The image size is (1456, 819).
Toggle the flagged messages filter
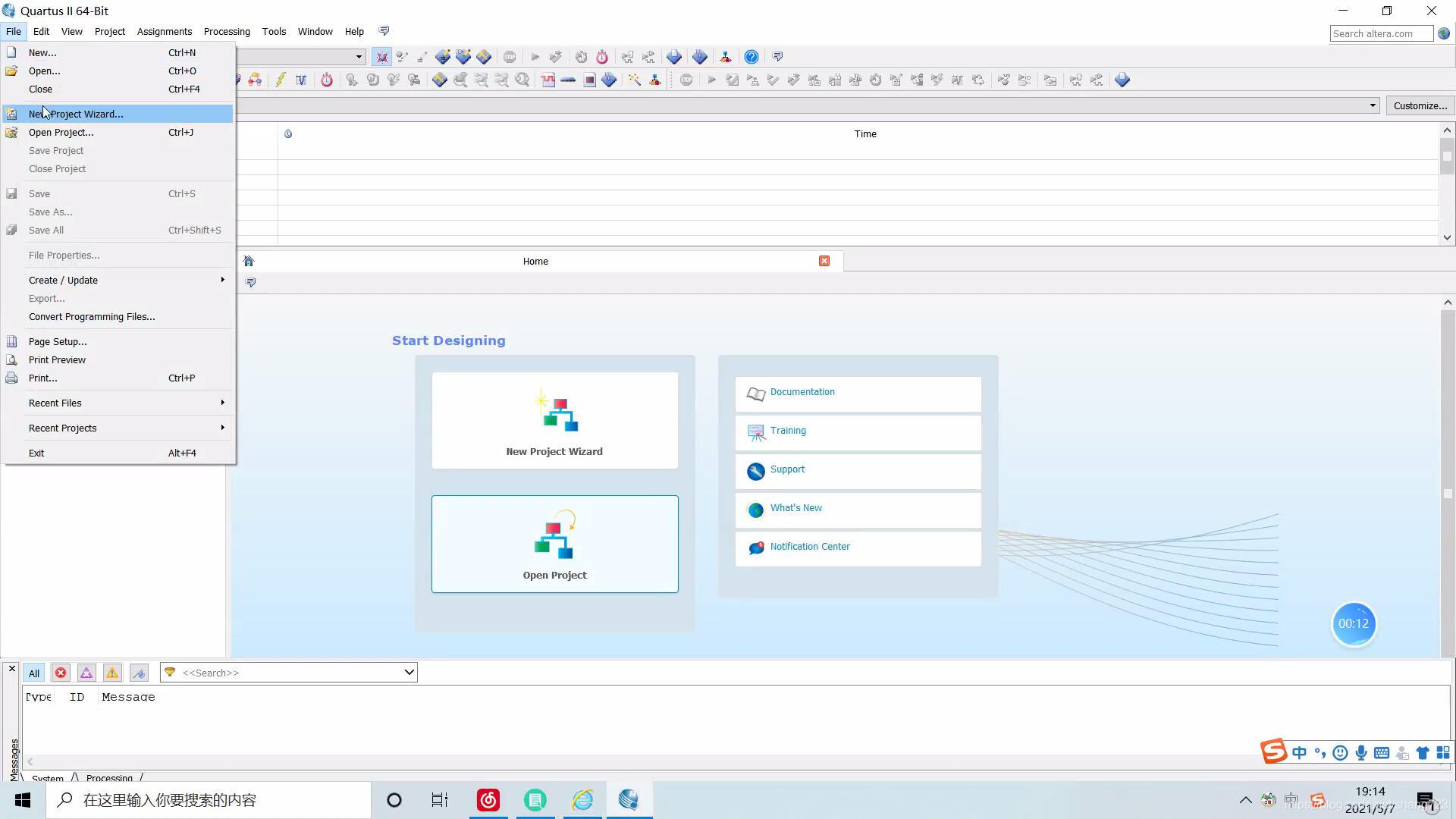(x=139, y=673)
